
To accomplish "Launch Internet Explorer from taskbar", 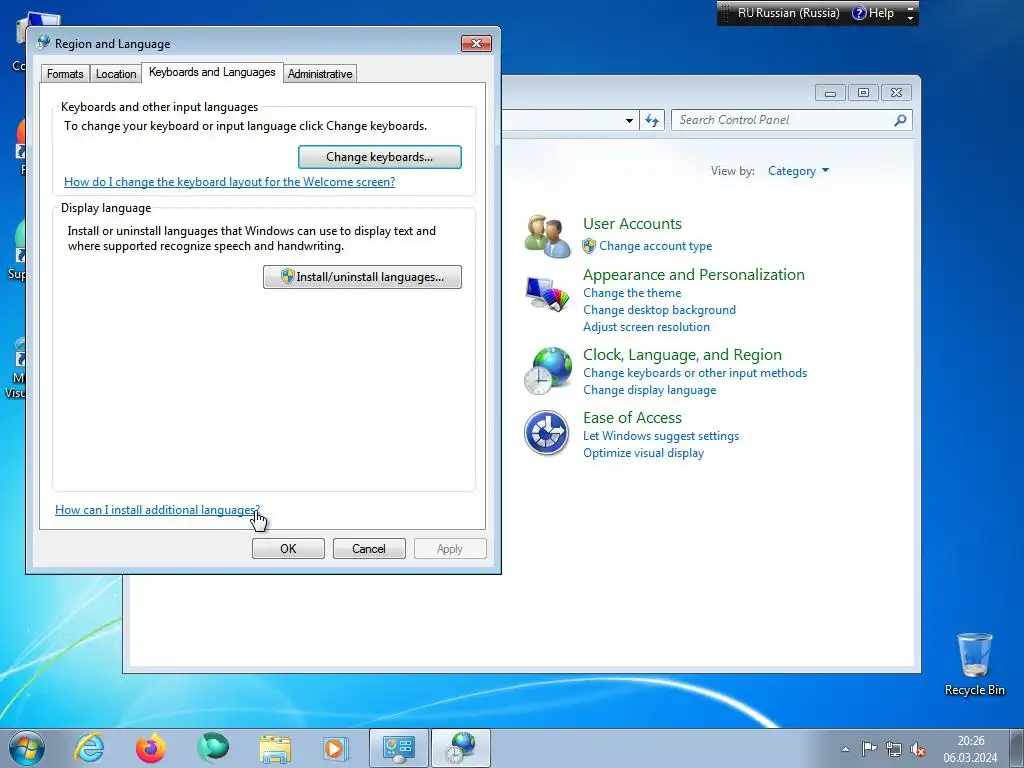I will (89, 748).
